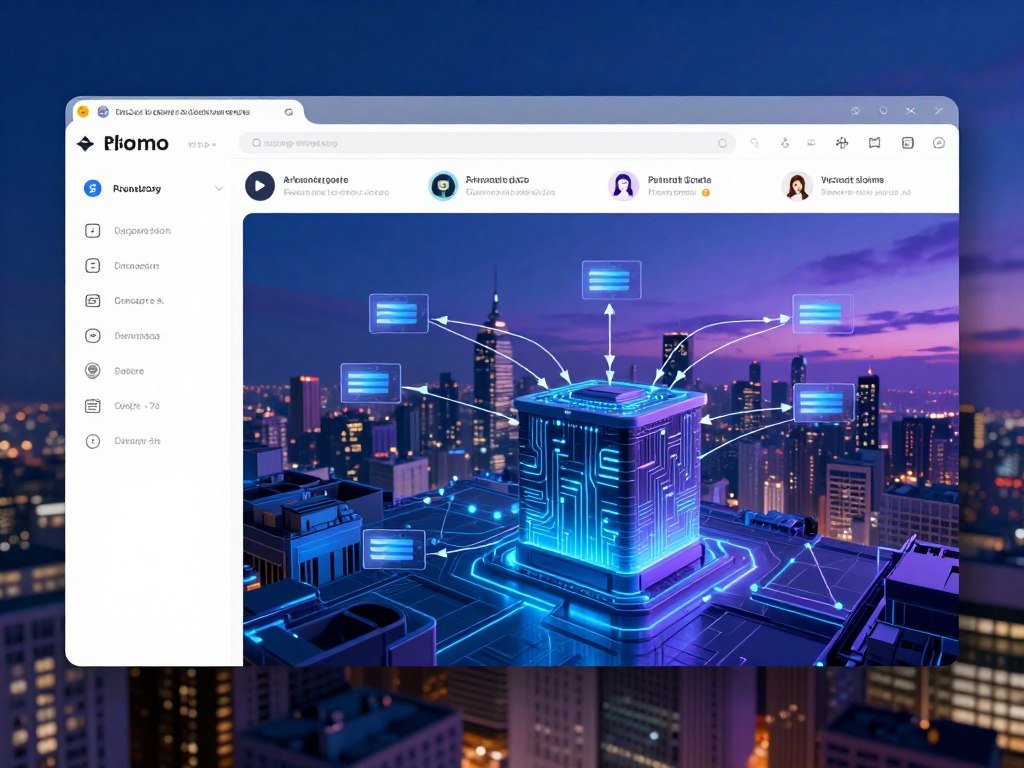
Task: Select the blue circular S icon in the sidebar
Action: click(93, 189)
